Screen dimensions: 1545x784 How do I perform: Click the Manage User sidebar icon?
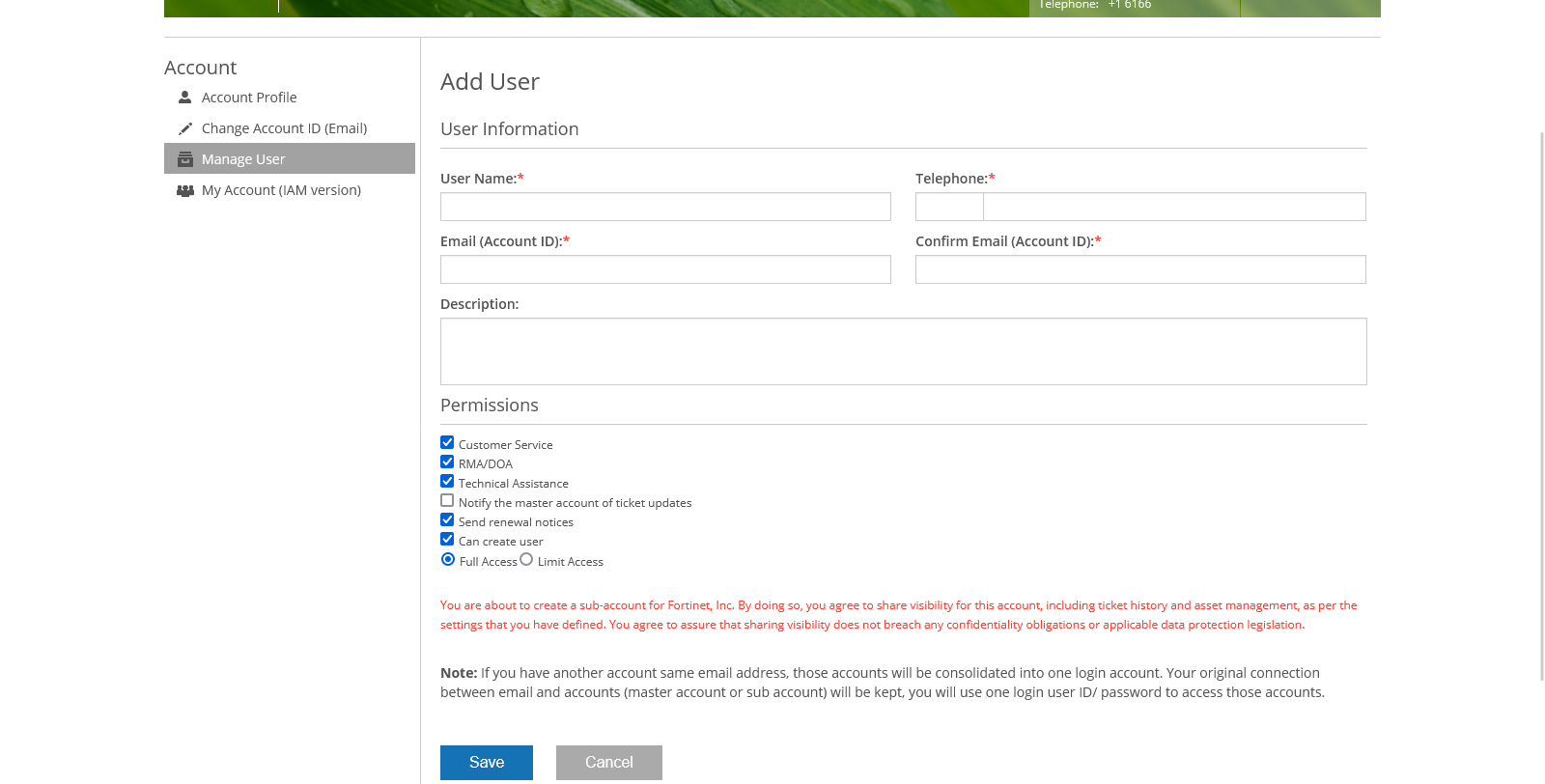pos(185,159)
